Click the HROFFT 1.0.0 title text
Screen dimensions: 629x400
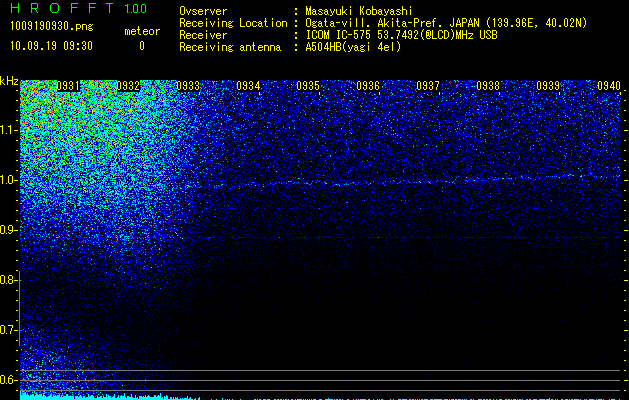tap(78, 8)
